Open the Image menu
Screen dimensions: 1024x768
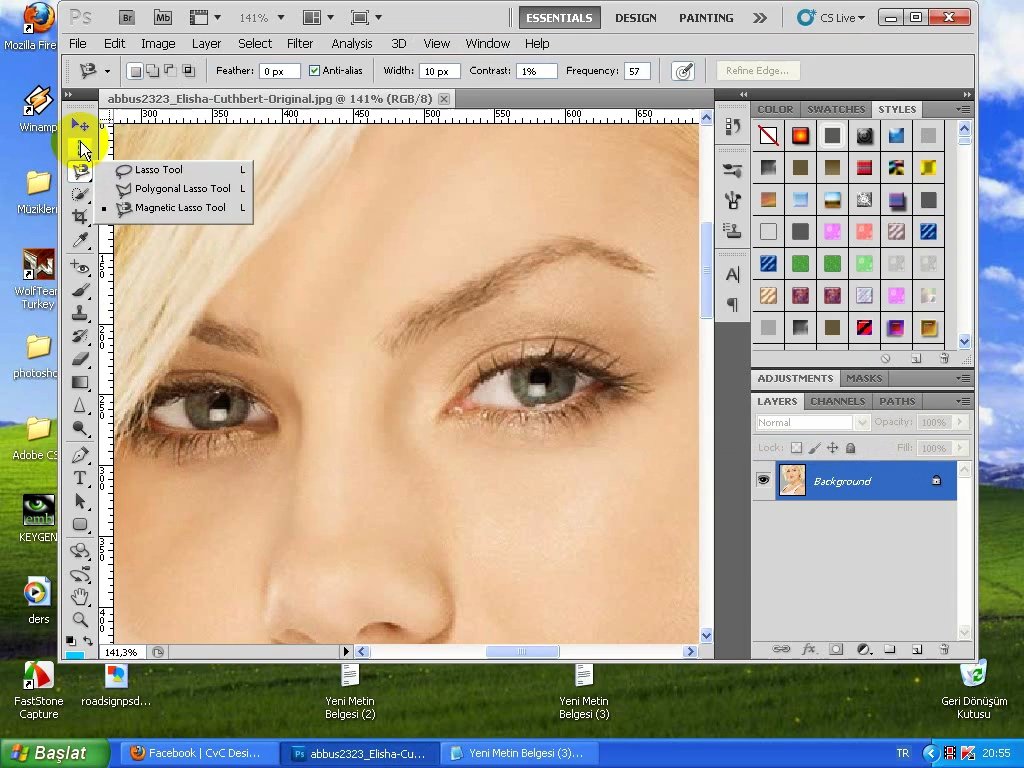158,43
